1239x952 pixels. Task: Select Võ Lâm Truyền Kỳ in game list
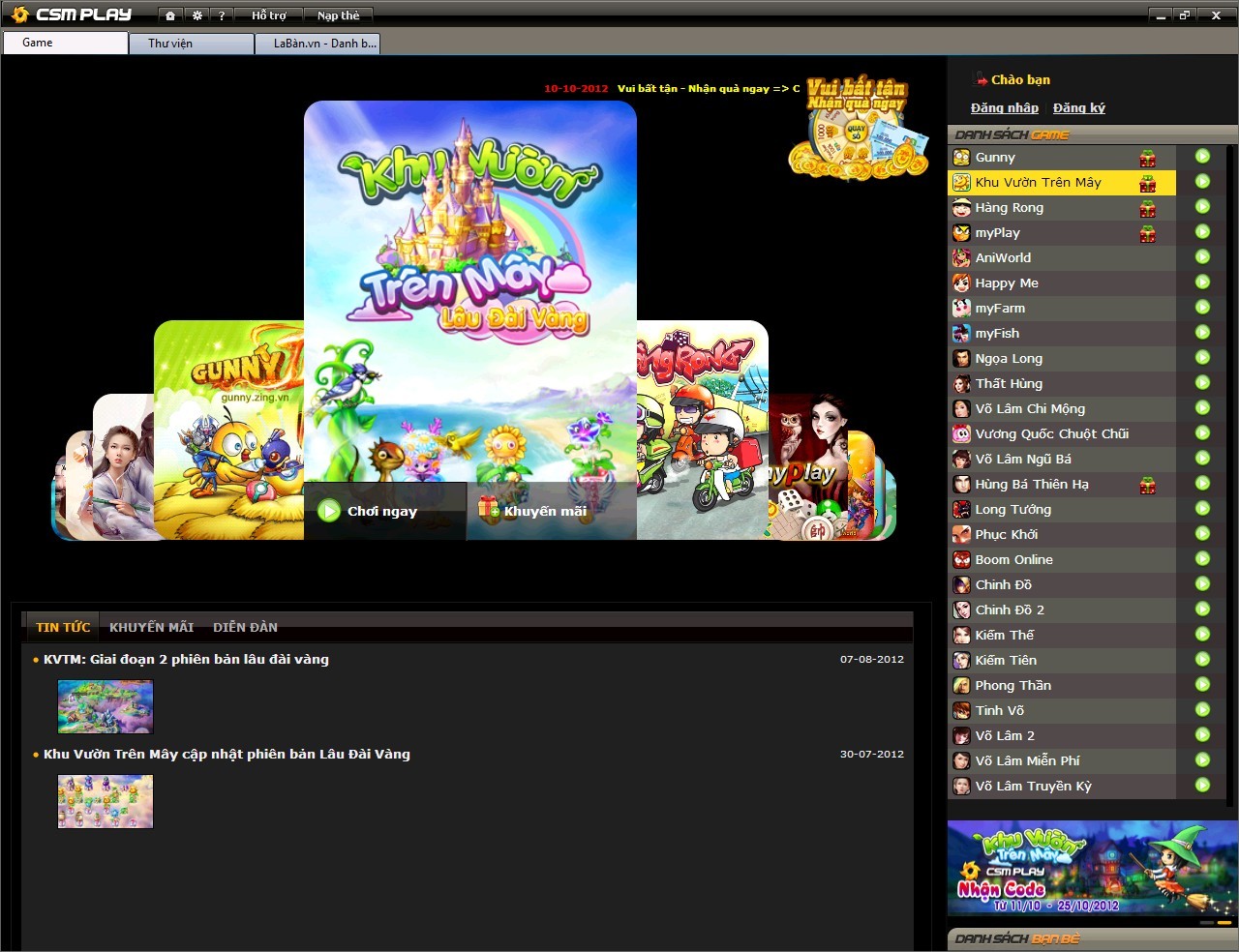click(1062, 787)
